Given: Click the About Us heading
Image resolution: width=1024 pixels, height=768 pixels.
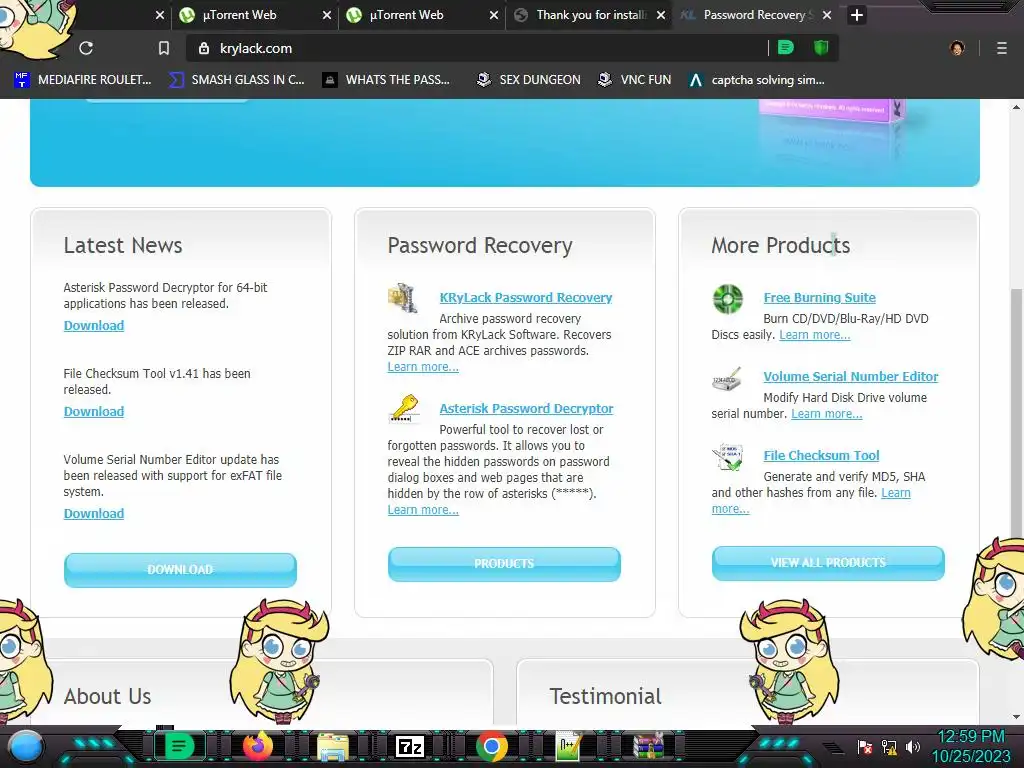Looking at the screenshot, I should [x=107, y=697].
